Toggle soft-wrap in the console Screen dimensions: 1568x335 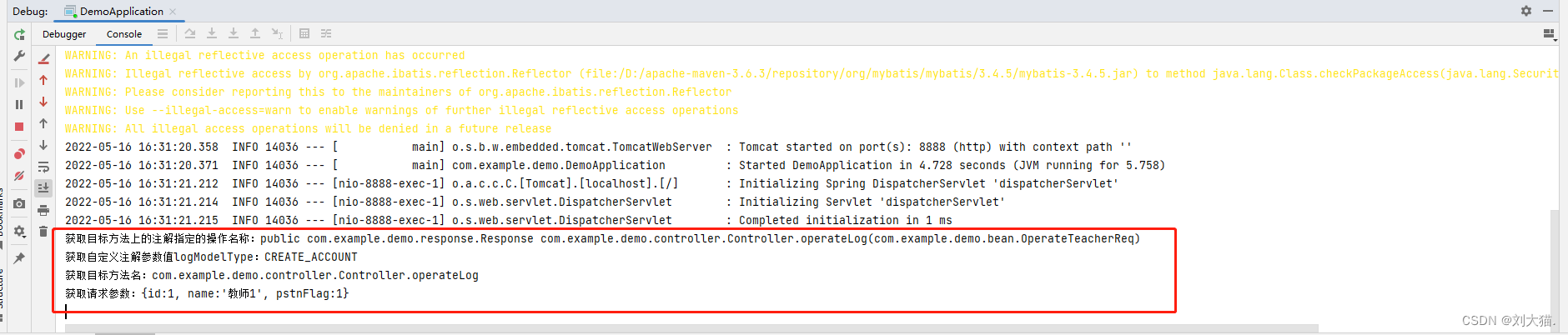(44, 167)
